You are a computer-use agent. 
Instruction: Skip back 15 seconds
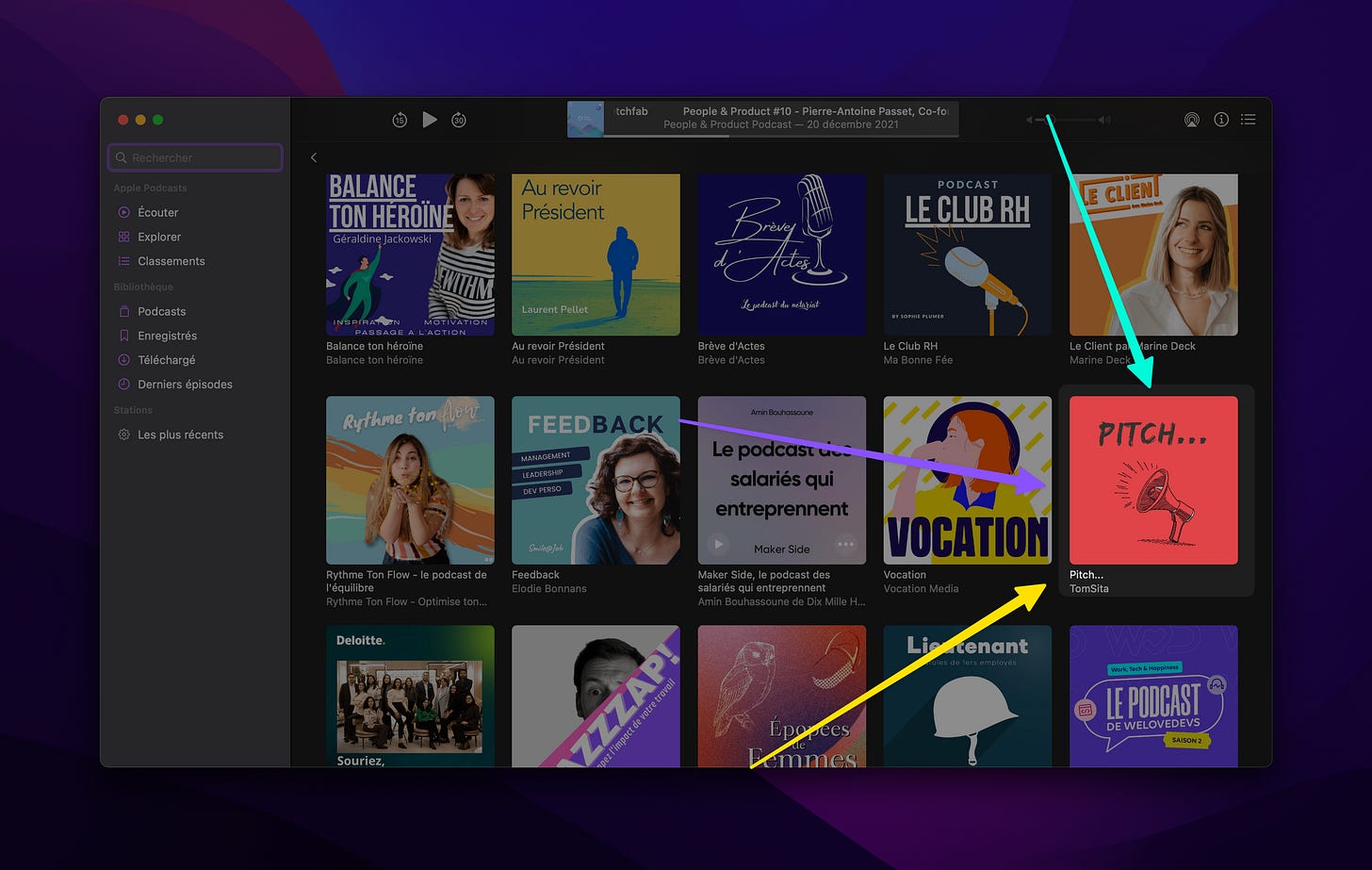[x=400, y=120]
